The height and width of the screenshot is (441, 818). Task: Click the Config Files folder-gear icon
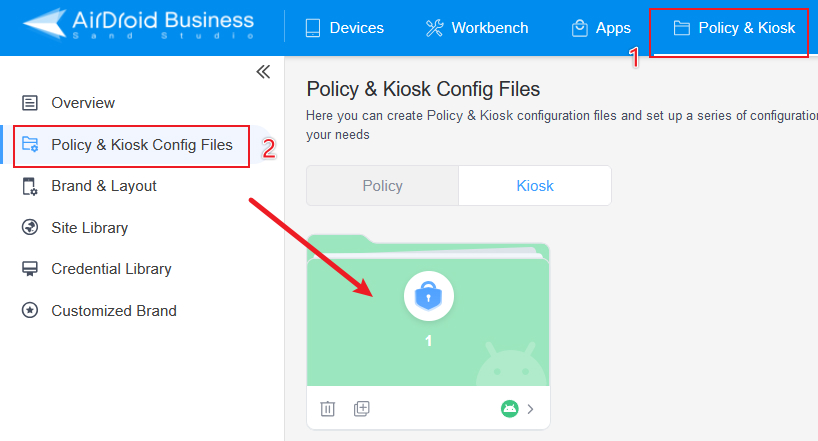(30, 144)
